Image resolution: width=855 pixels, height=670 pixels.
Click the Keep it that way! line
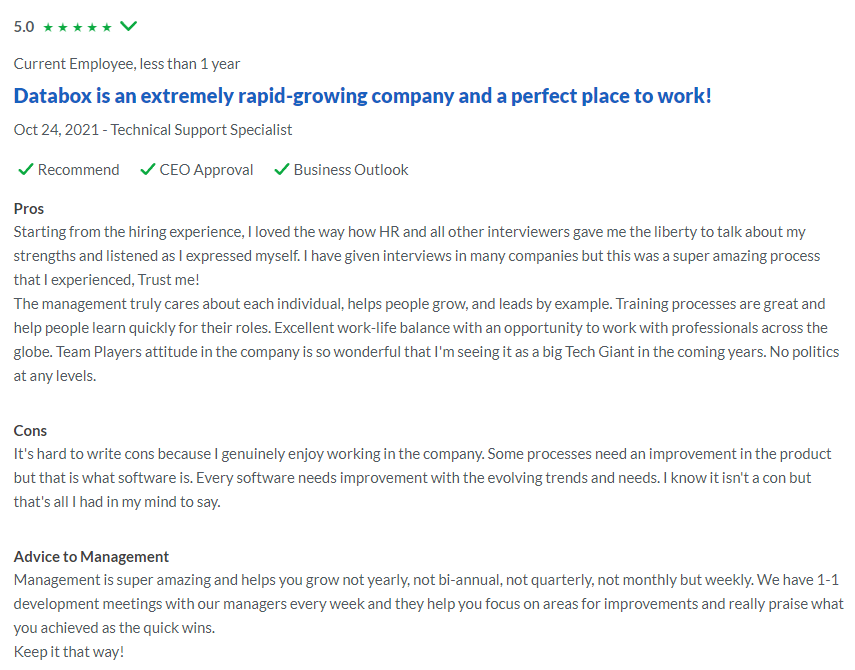tap(69, 652)
